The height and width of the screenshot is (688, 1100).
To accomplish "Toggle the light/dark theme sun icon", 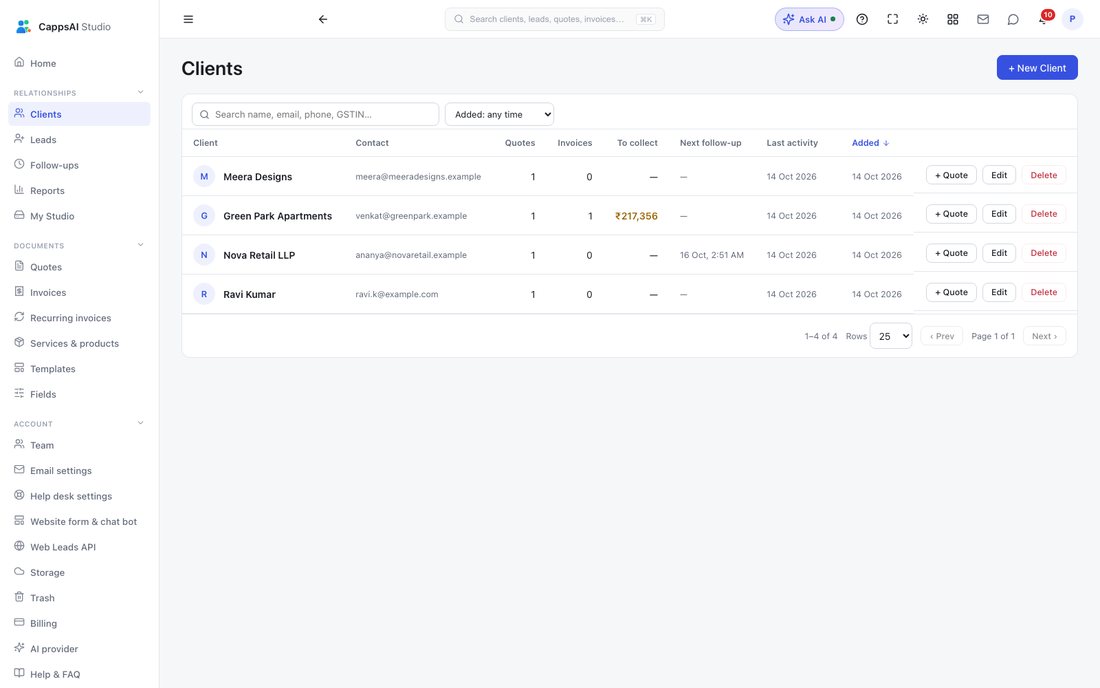I will 923,19.
